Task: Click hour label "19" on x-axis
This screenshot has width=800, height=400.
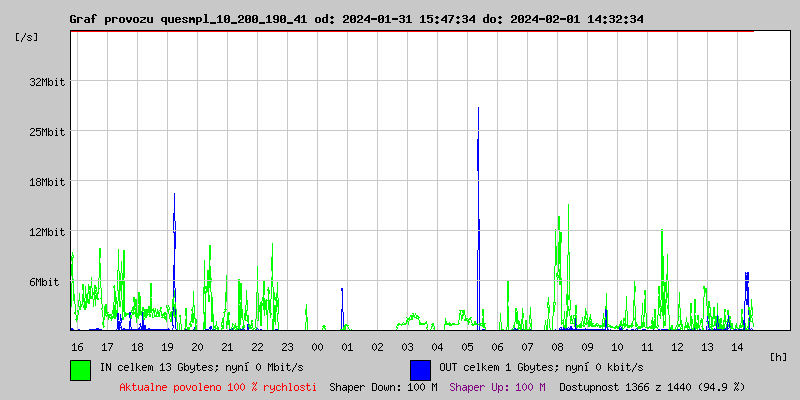Action: pos(167,347)
